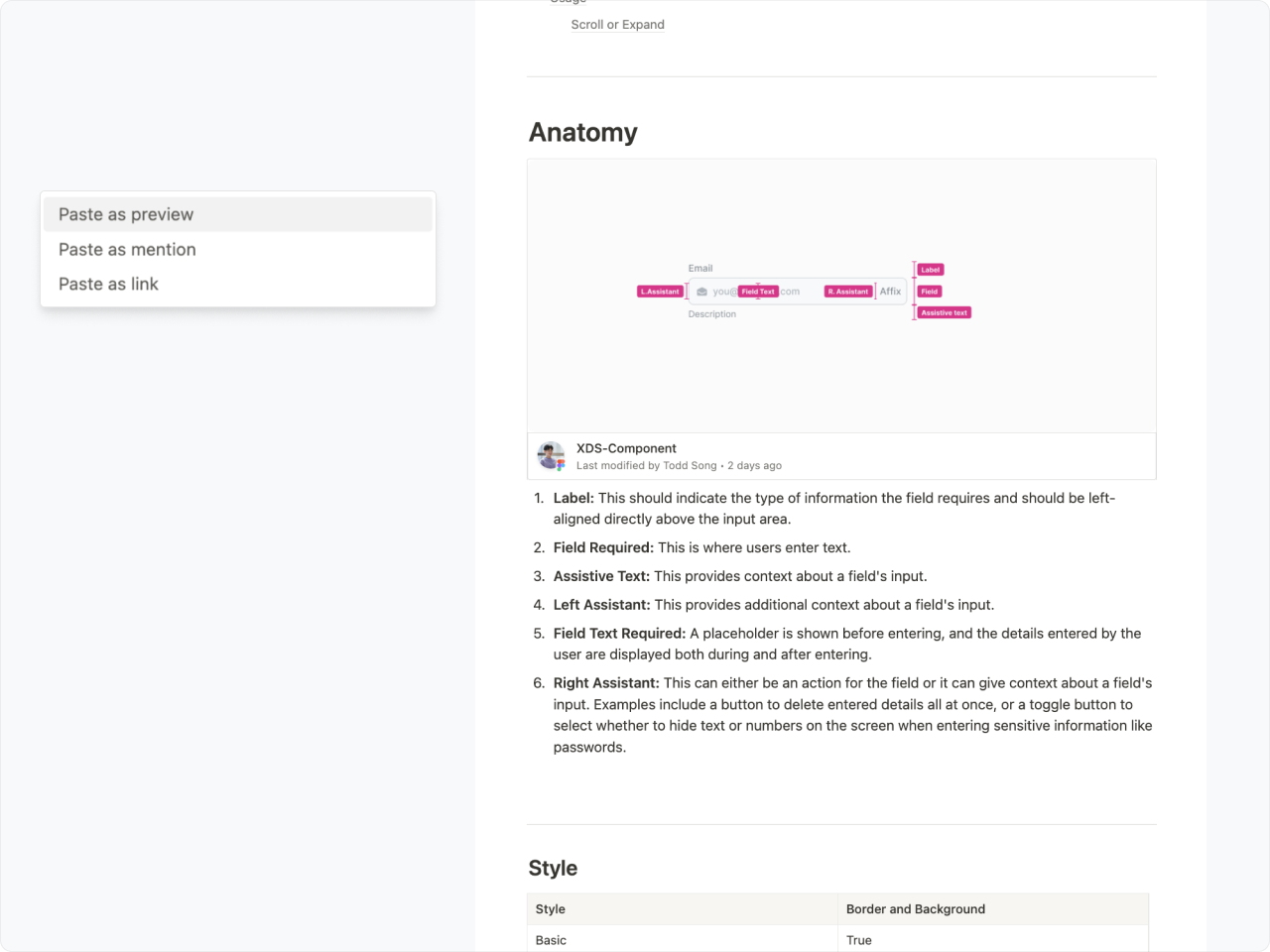Open the Scroll or Expand link

click(617, 25)
